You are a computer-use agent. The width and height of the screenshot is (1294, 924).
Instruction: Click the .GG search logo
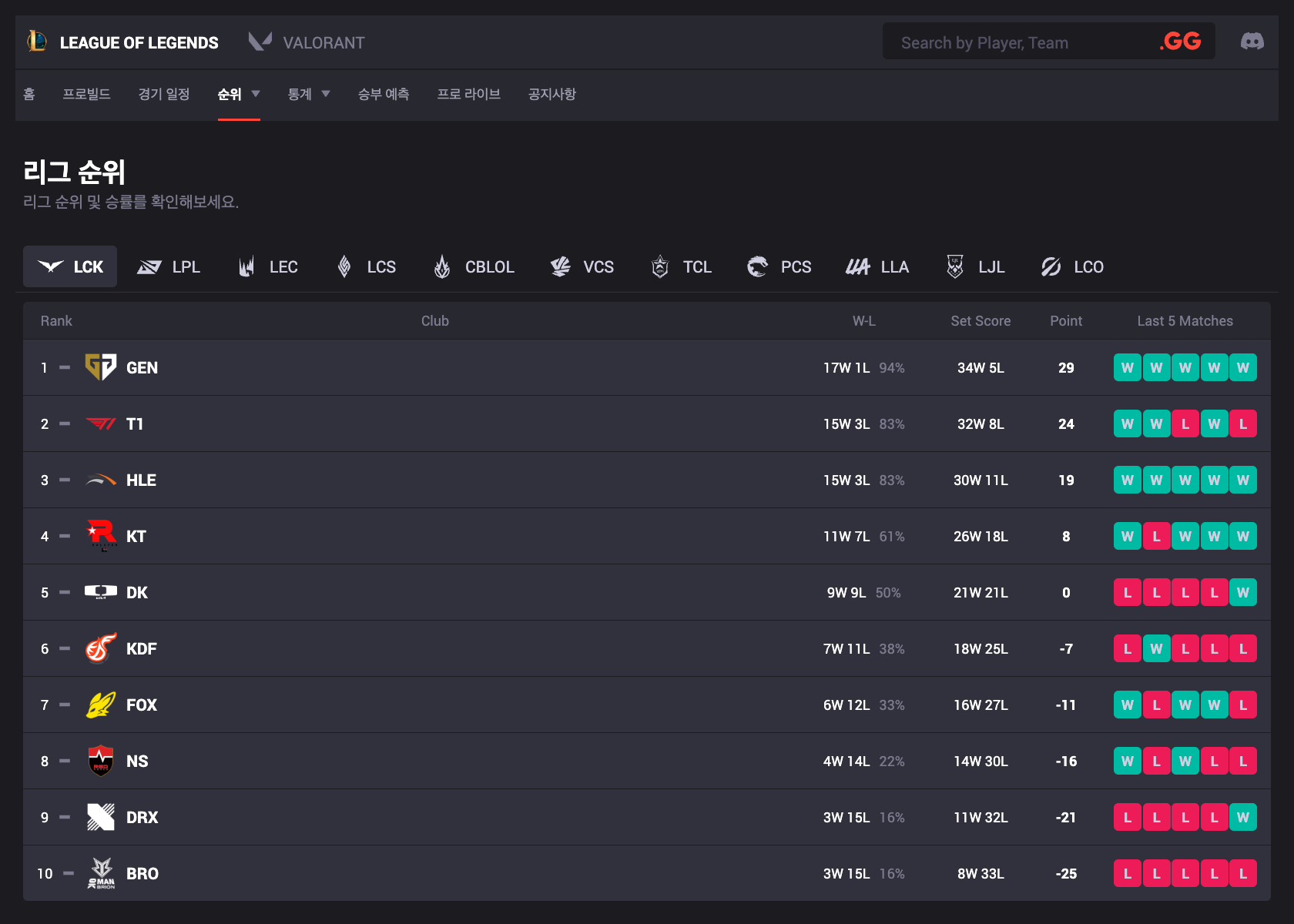[1180, 42]
